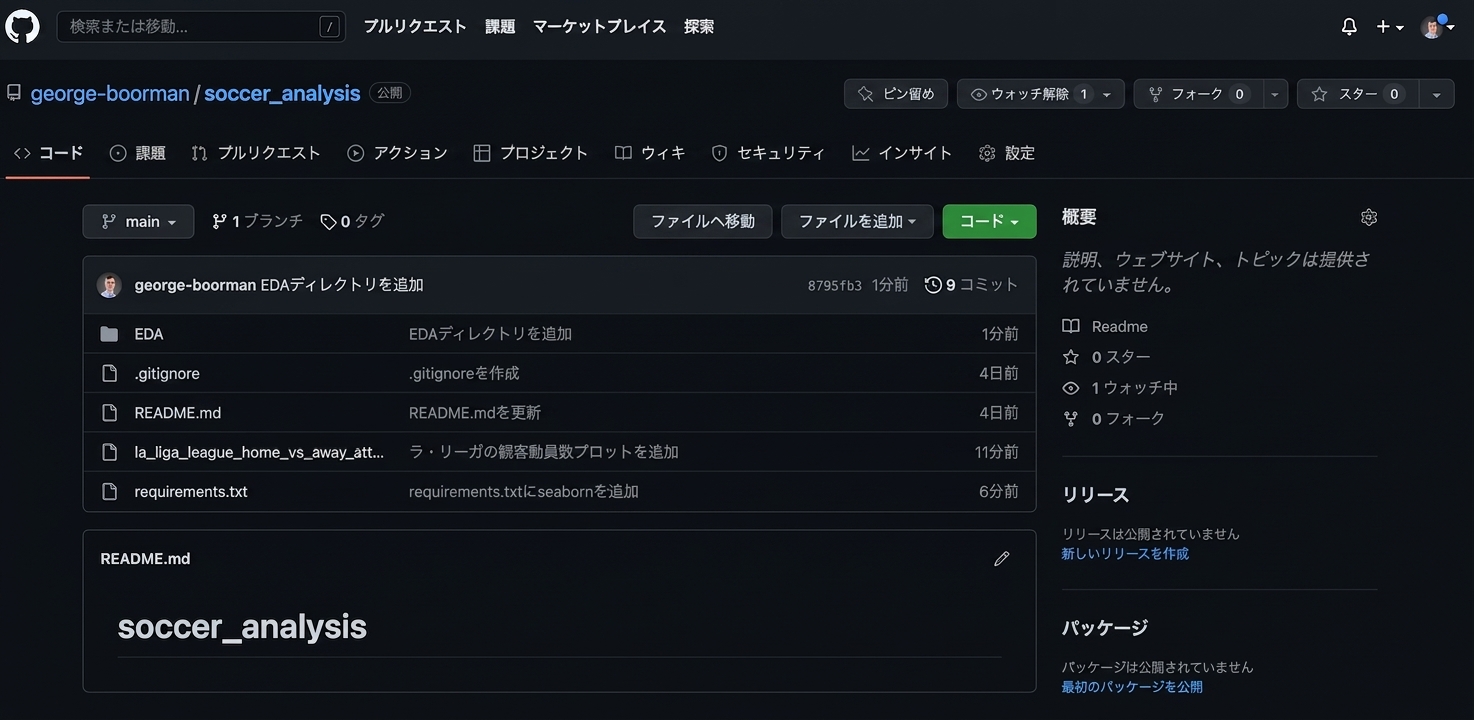Open the main branch selector
The width and height of the screenshot is (1474, 720).
click(x=138, y=221)
